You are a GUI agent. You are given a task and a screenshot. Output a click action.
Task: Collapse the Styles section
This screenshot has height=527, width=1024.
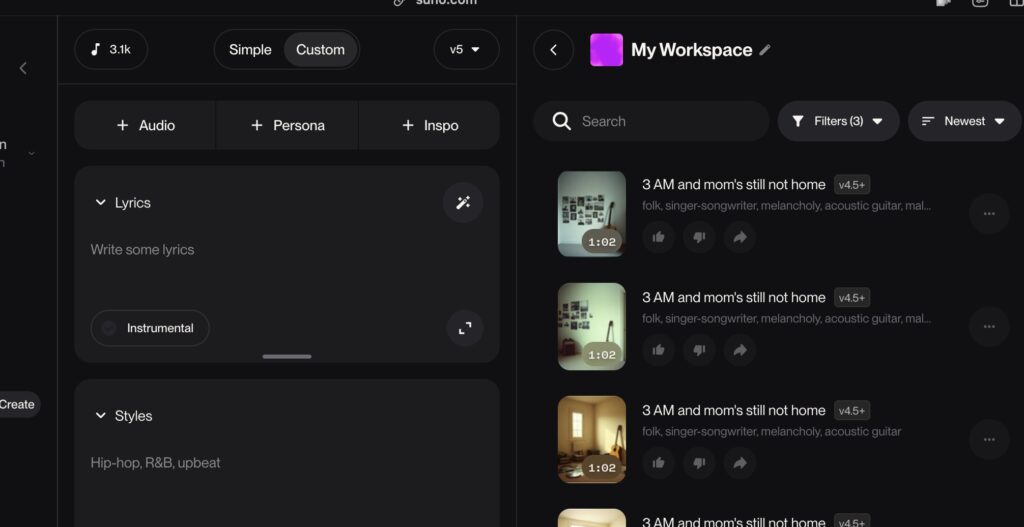pyautogui.click(x=101, y=416)
